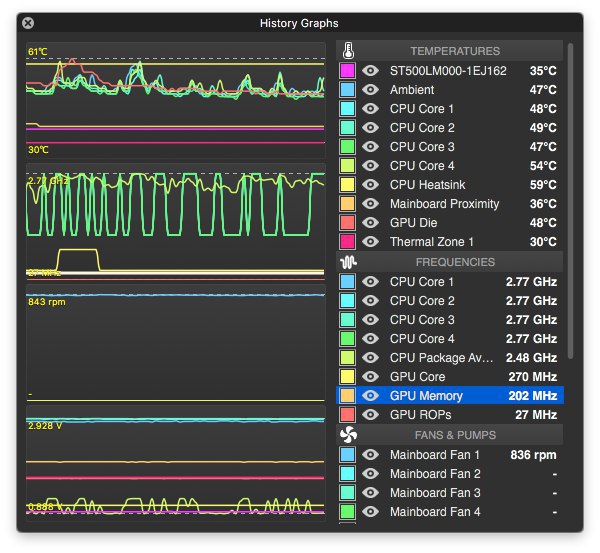The image size is (600, 553).
Task: Click the sensor list vertical scrollbar
Action: click(571, 201)
